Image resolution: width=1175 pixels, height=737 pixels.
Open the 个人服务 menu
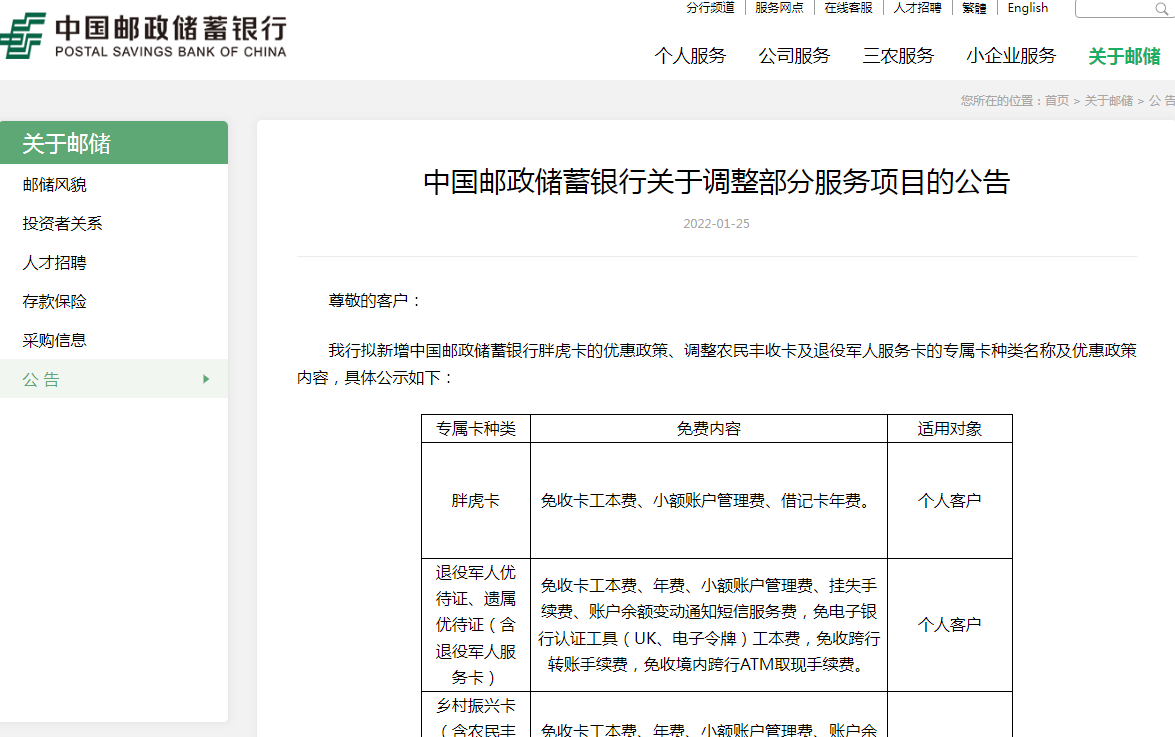pos(690,56)
